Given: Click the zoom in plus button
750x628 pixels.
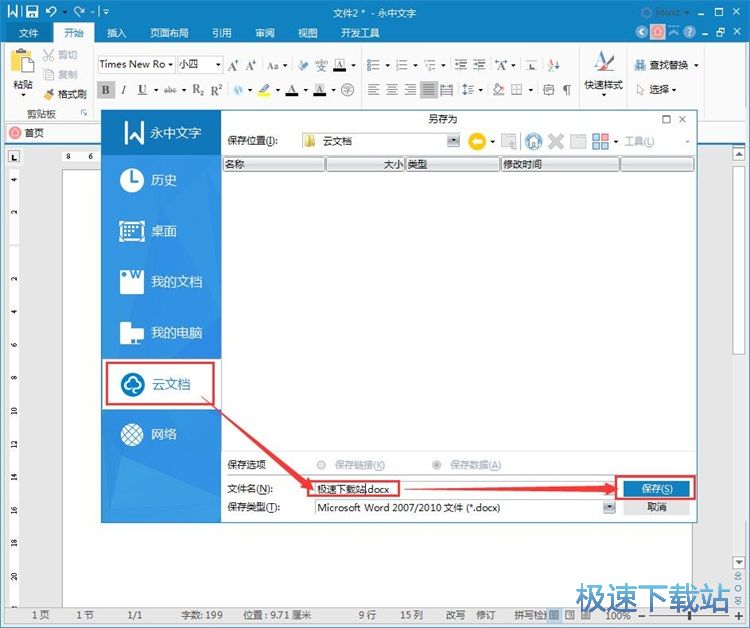Looking at the screenshot, I should click(x=739, y=616).
